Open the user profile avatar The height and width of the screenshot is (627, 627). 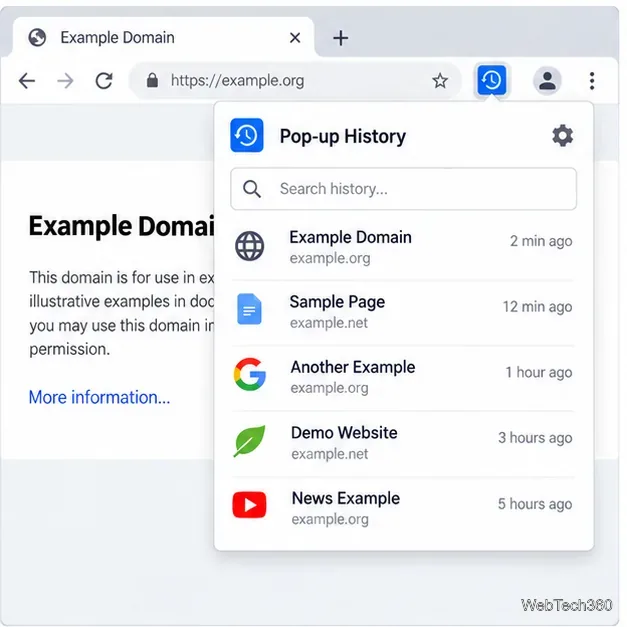[x=547, y=80]
